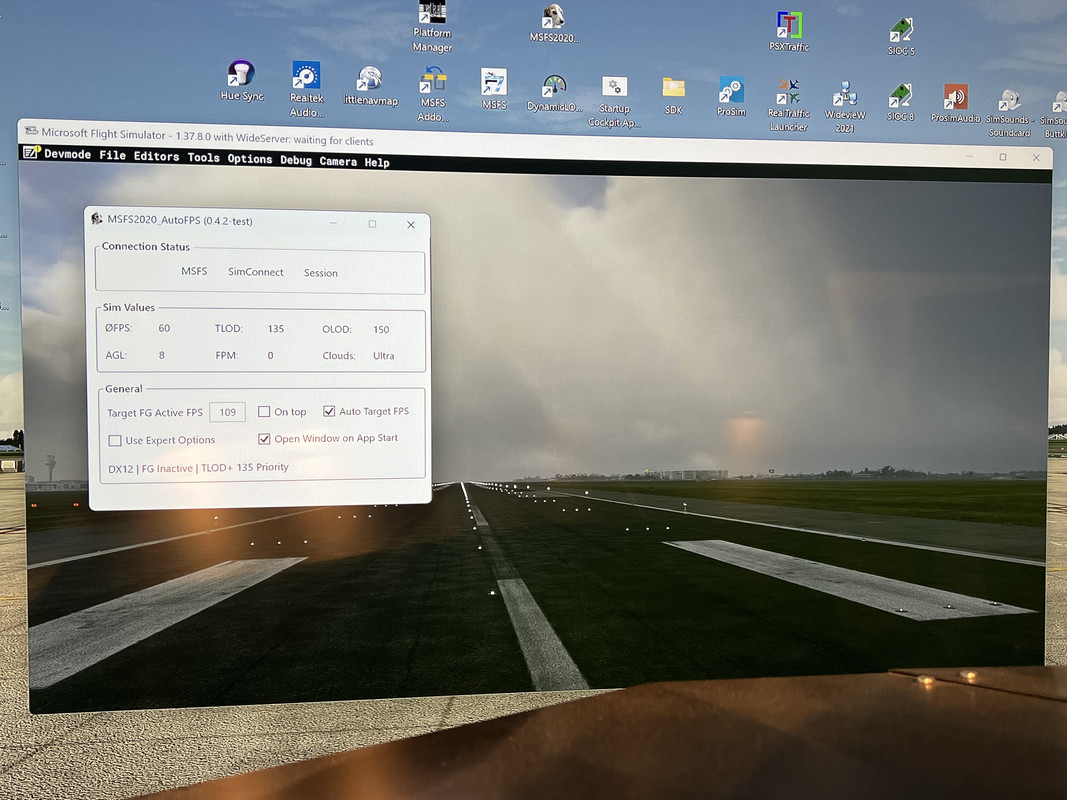Open the Tools menu
This screenshot has height=800, width=1067.
click(203, 158)
